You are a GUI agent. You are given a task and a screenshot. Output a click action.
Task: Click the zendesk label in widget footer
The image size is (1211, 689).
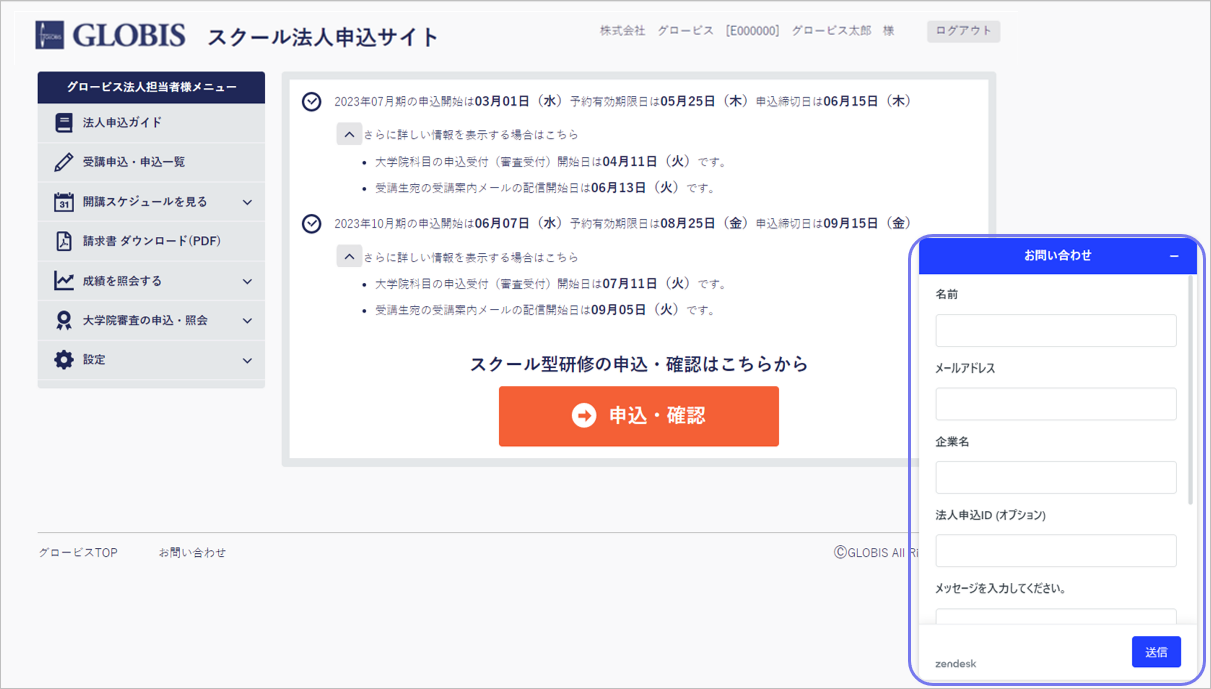tap(956, 664)
